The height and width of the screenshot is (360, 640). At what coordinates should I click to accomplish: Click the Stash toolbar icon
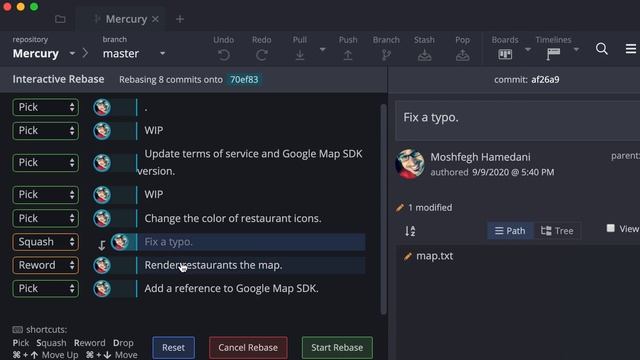(x=424, y=55)
